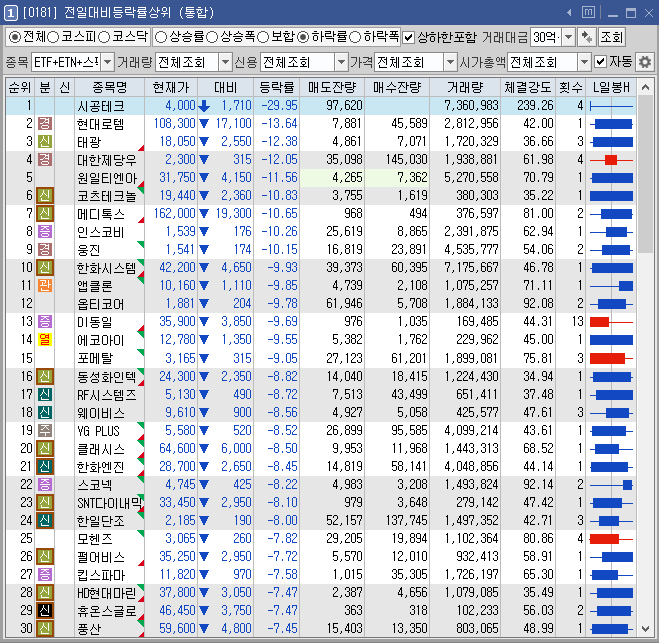659x643 pixels.
Task: Click the 신 column header
Action: (64, 87)
